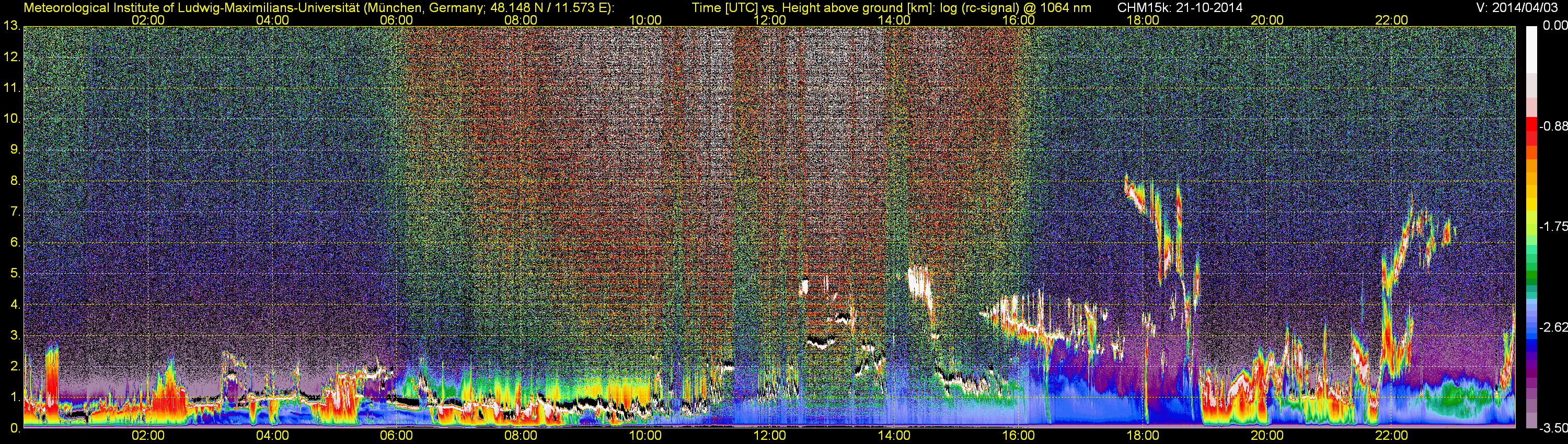Pick the 12. km height axis label
1568x444 pixels.
(x=11, y=57)
